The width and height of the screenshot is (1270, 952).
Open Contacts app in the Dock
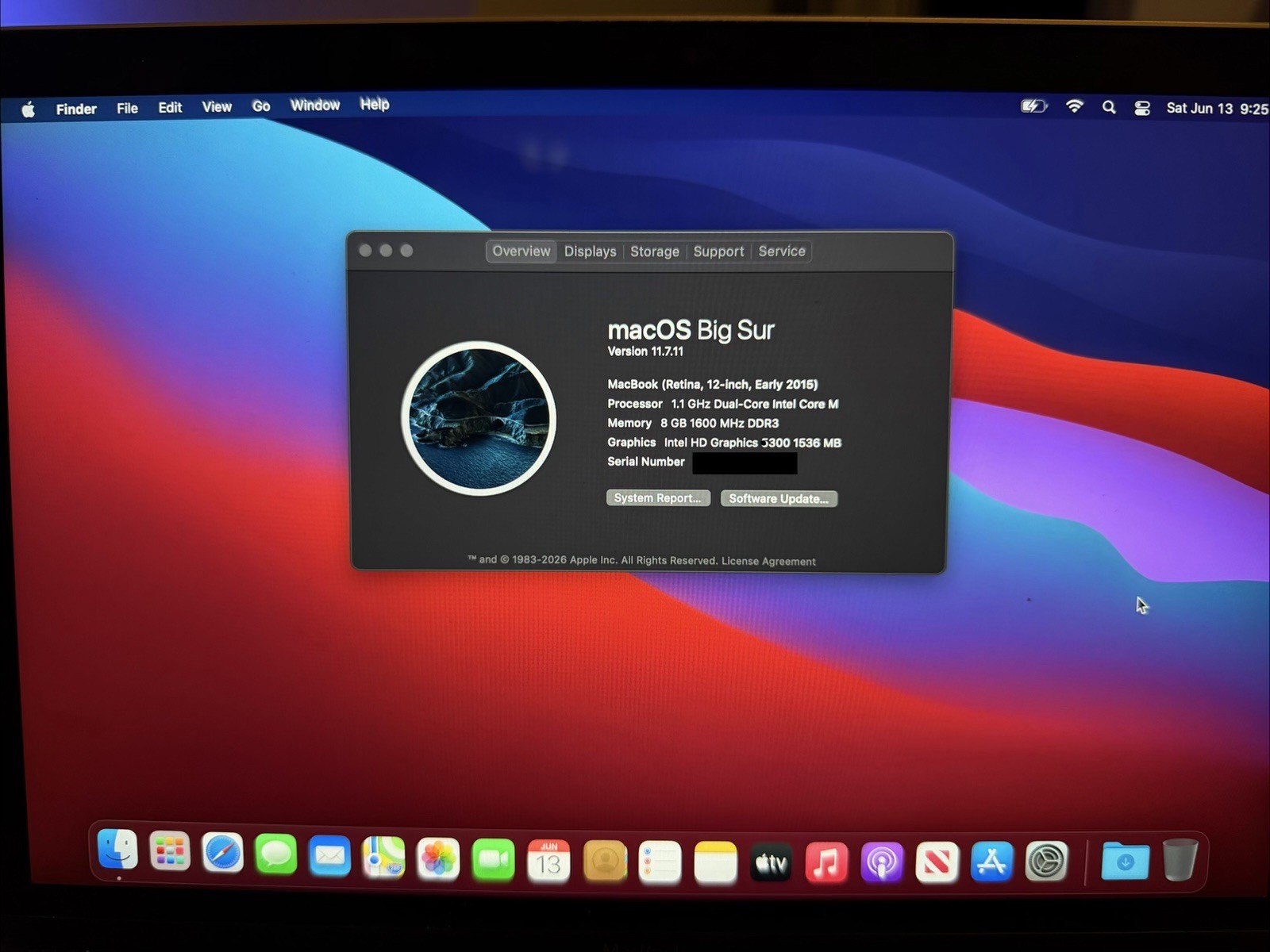pyautogui.click(x=605, y=862)
